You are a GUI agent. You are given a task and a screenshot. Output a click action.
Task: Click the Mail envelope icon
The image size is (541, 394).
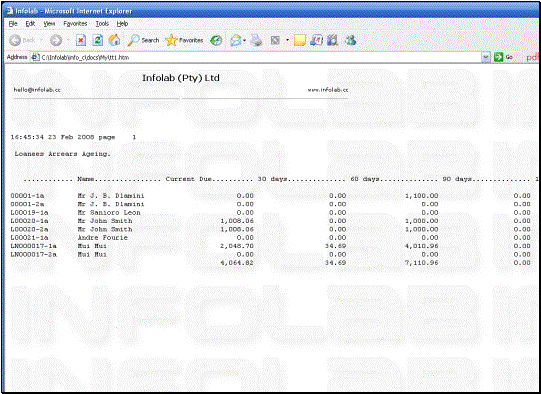pyautogui.click(x=236, y=40)
